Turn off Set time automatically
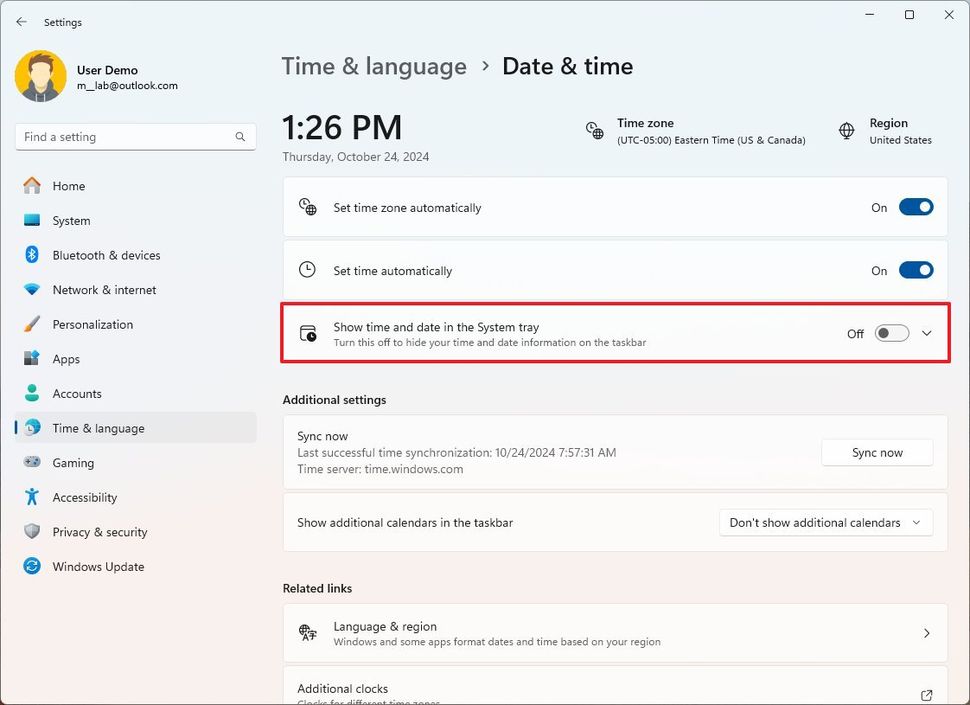This screenshot has height=705, width=970. point(916,270)
